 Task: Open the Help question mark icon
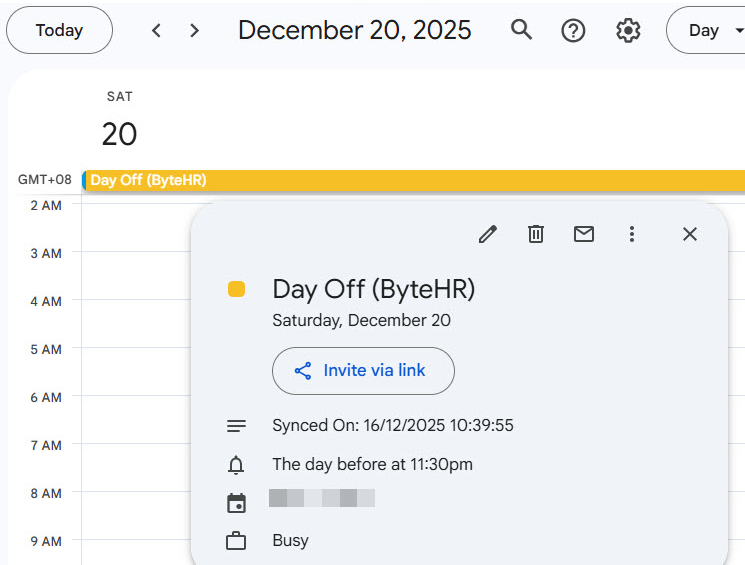coord(573,30)
